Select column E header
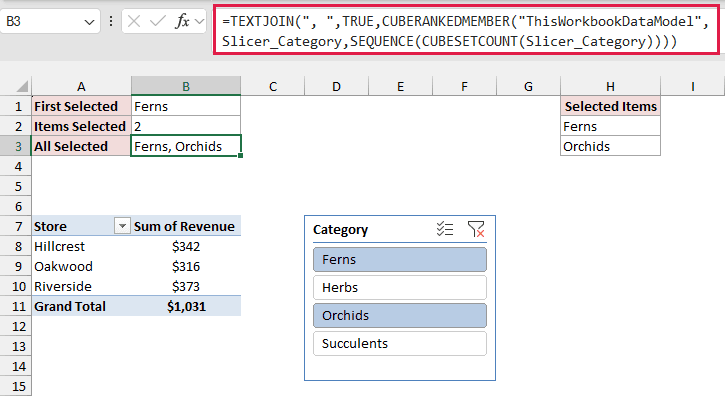Image resolution: width=725 pixels, height=396 pixels. (x=400, y=87)
